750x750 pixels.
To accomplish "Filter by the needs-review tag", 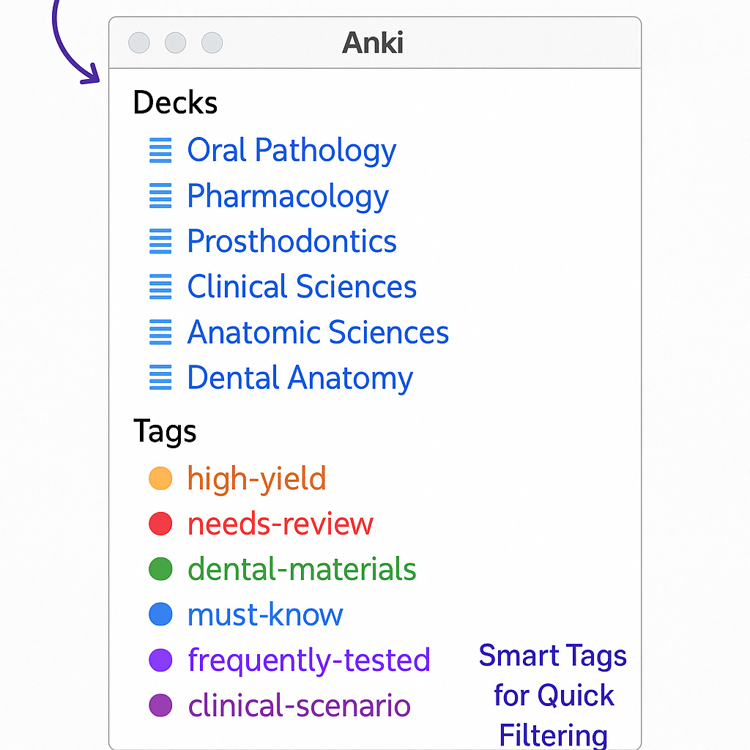I will 280,524.
